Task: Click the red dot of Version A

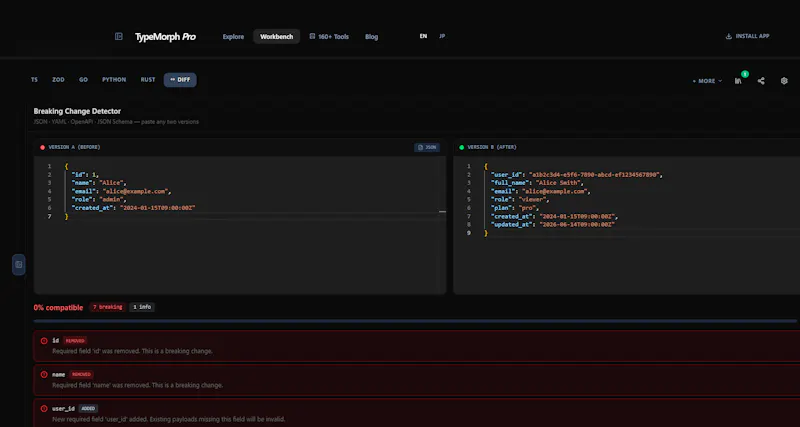Action: pyautogui.click(x=42, y=147)
